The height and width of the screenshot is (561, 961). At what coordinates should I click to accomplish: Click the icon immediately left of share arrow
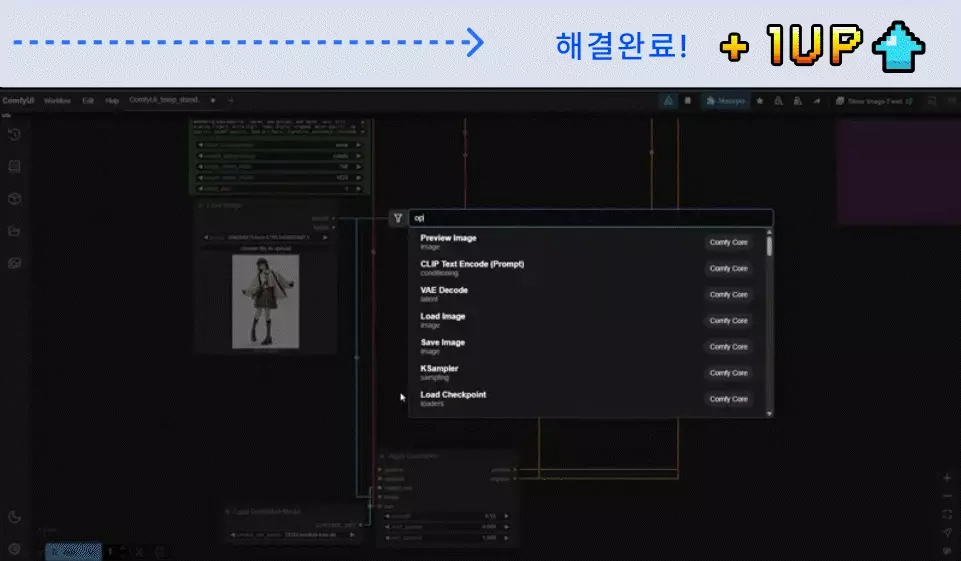797,101
